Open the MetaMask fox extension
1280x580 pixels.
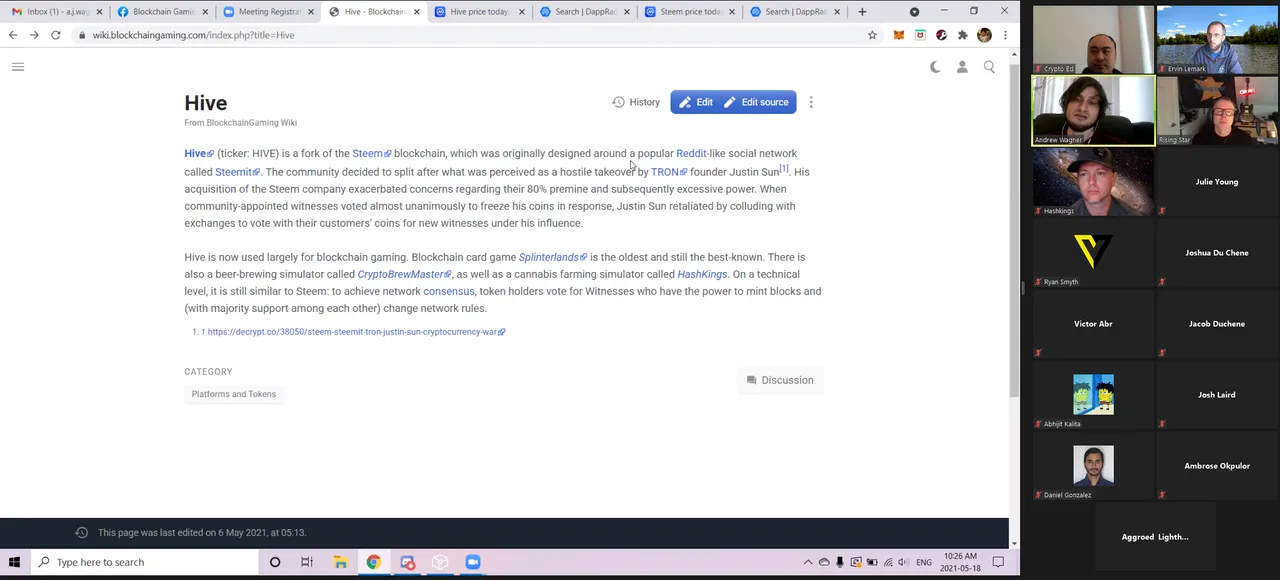tap(898, 35)
